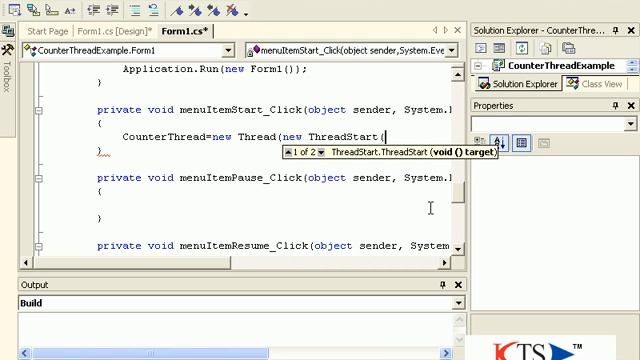Image resolution: width=640 pixels, height=360 pixels.
Task: Close the active Form1.cs document
Action: (x=458, y=30)
